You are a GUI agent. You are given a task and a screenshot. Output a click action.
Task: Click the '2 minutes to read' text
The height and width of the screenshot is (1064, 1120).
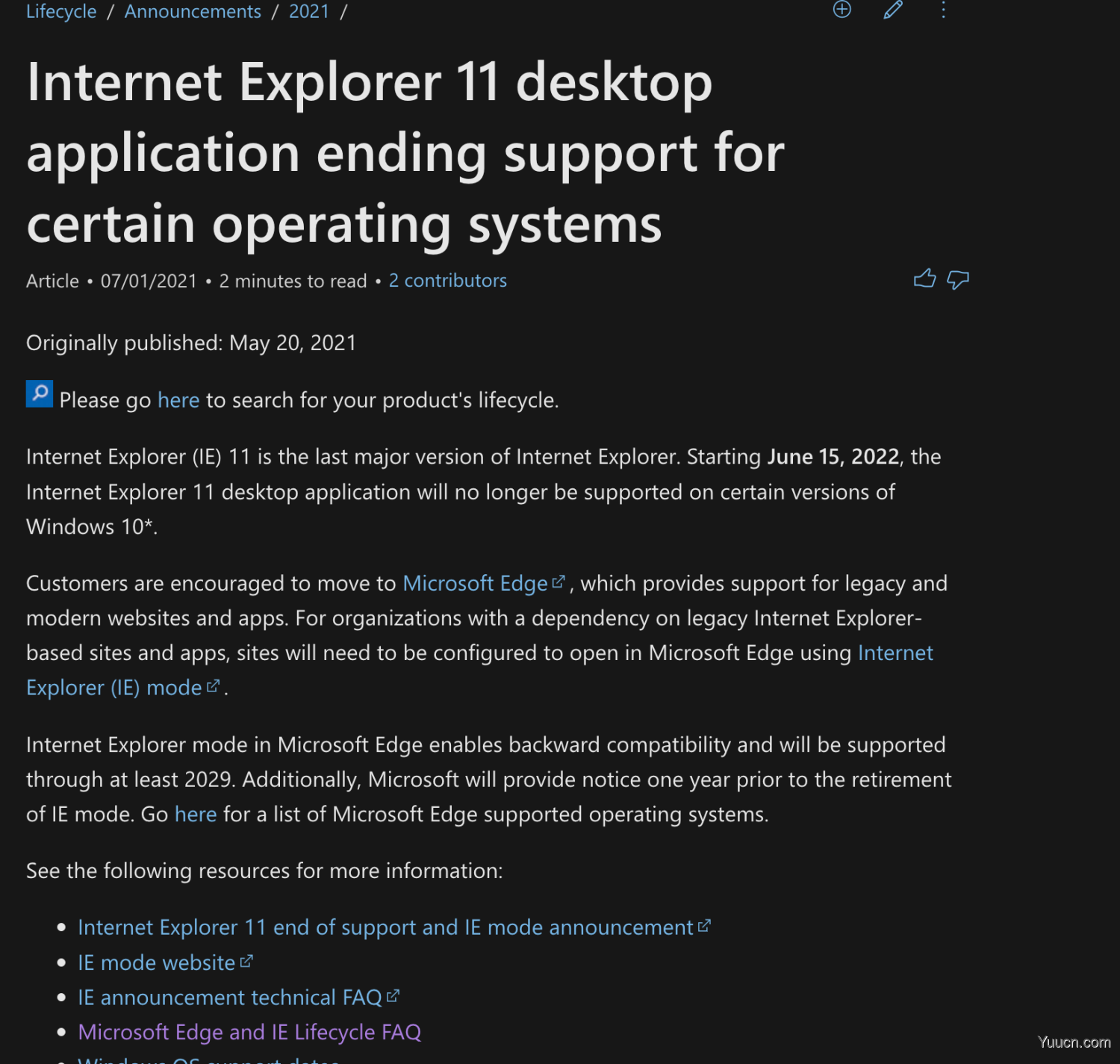[x=293, y=281]
